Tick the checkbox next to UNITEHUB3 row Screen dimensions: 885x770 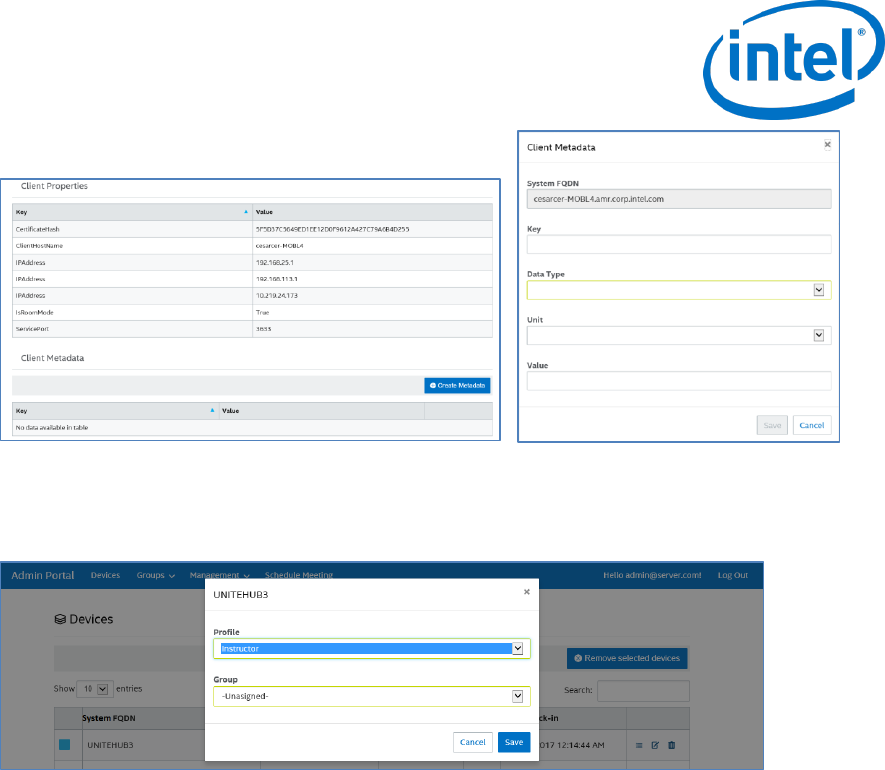(x=65, y=745)
